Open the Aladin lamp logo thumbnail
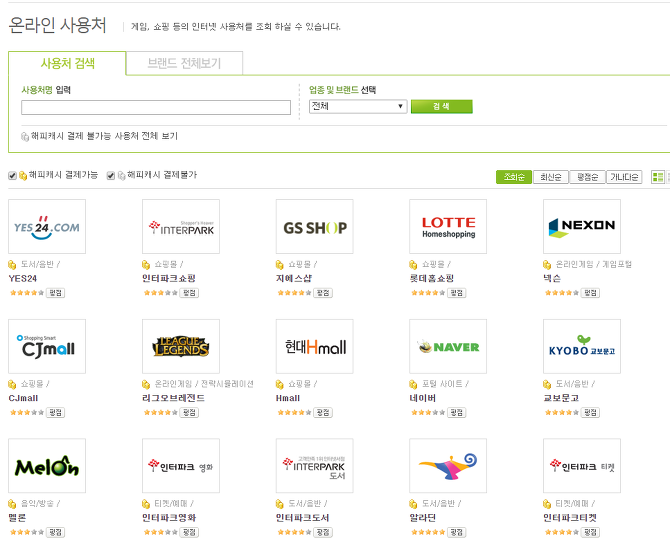The height and width of the screenshot is (552, 670). coord(448,466)
